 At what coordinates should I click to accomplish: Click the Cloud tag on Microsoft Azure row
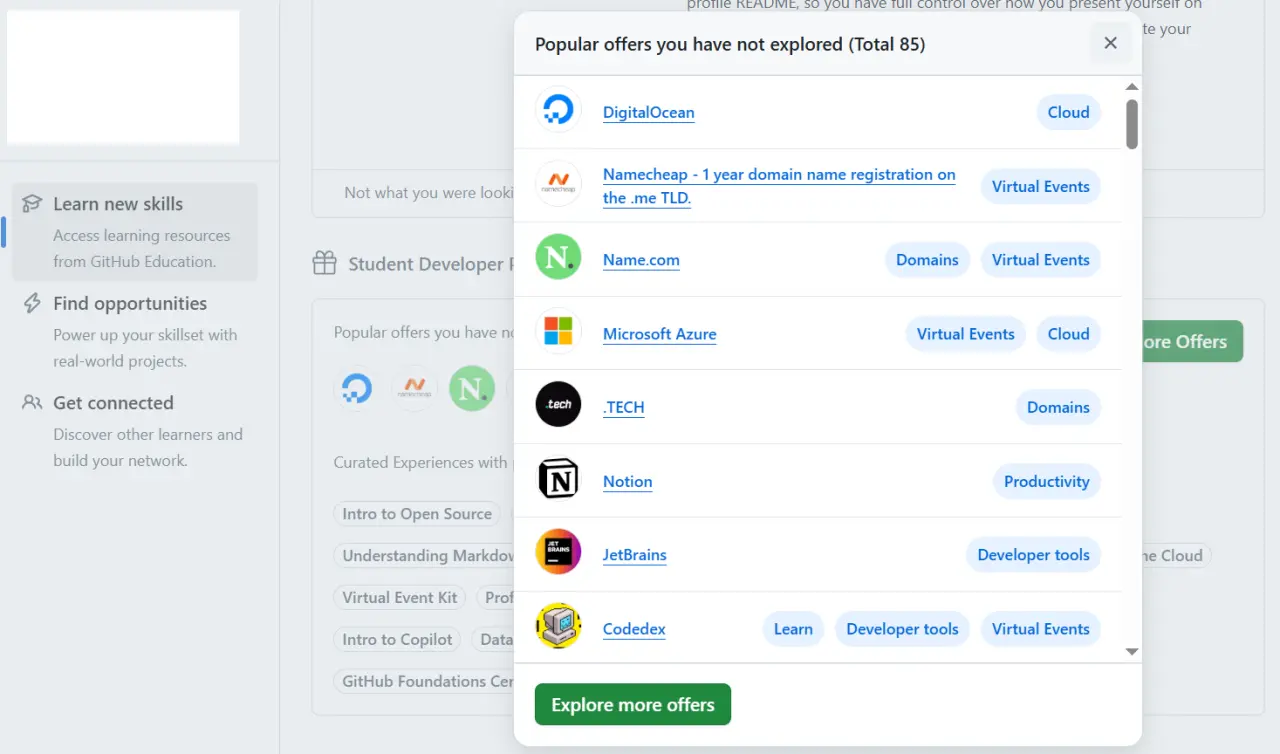[x=1068, y=334]
